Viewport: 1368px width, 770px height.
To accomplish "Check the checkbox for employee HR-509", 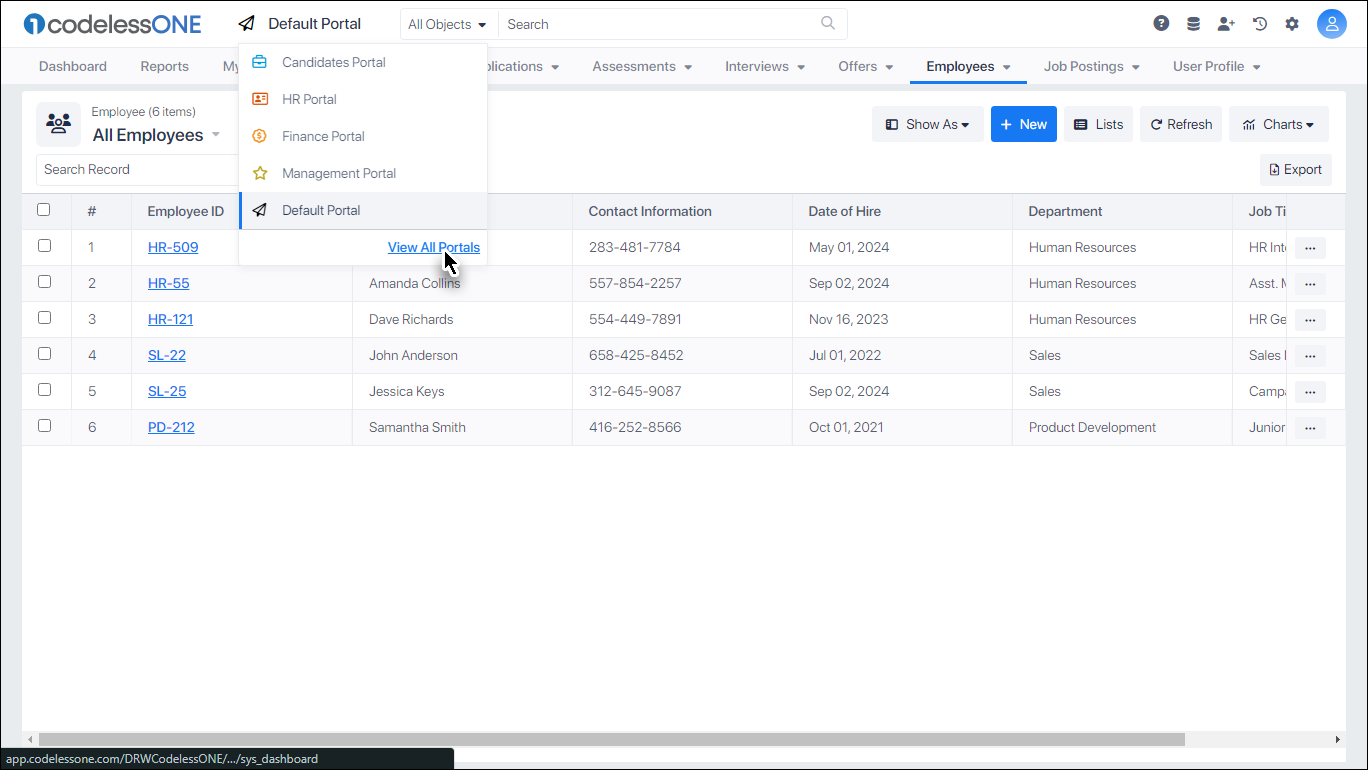I will pyautogui.click(x=44, y=246).
